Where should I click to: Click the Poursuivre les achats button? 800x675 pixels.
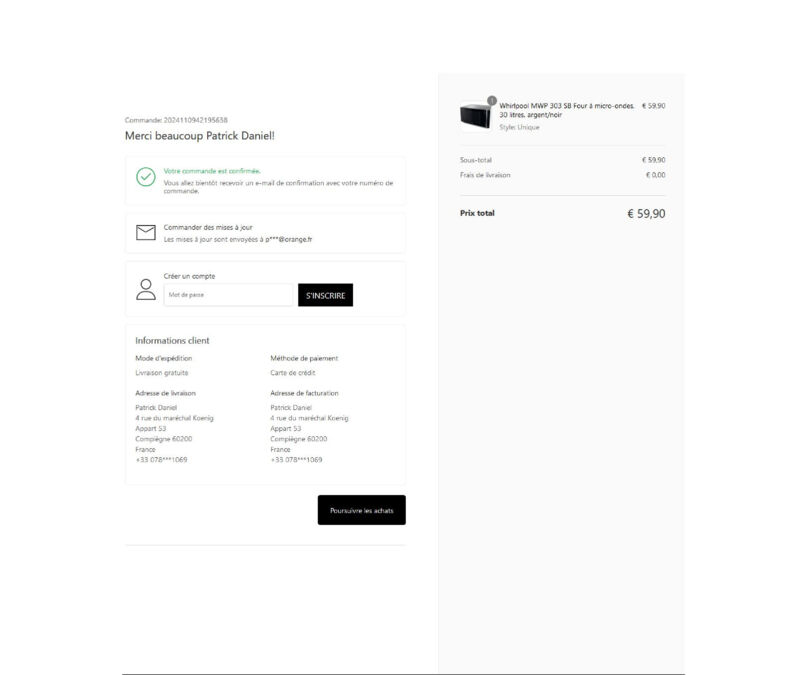[362, 510]
